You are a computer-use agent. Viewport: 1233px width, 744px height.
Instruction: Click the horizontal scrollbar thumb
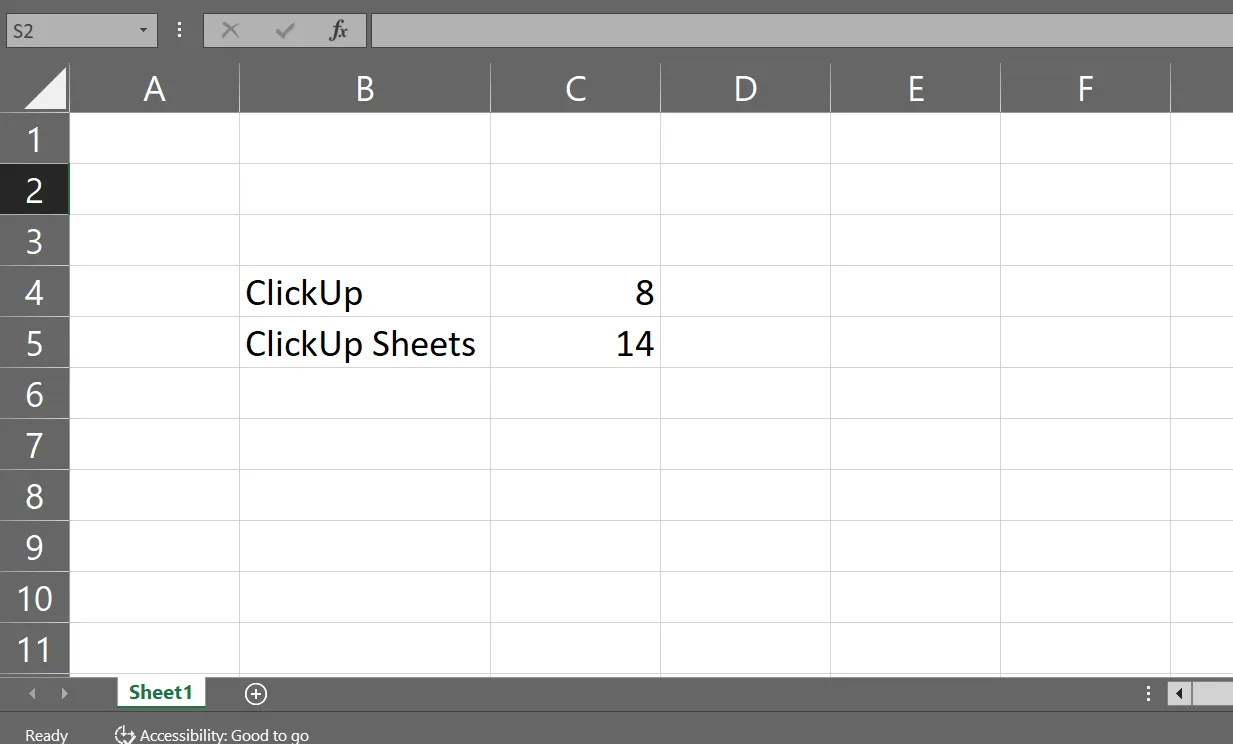pyautogui.click(x=1213, y=693)
